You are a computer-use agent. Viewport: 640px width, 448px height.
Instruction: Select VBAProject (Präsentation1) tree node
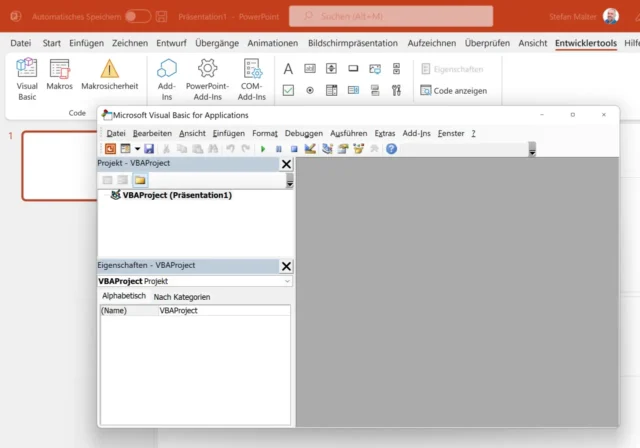pos(177,196)
